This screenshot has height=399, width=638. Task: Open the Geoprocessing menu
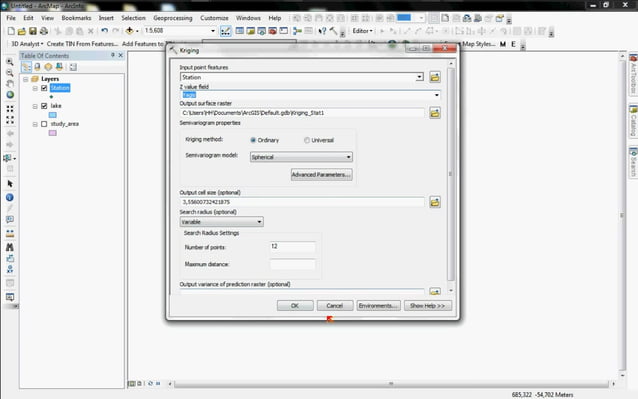click(173, 18)
